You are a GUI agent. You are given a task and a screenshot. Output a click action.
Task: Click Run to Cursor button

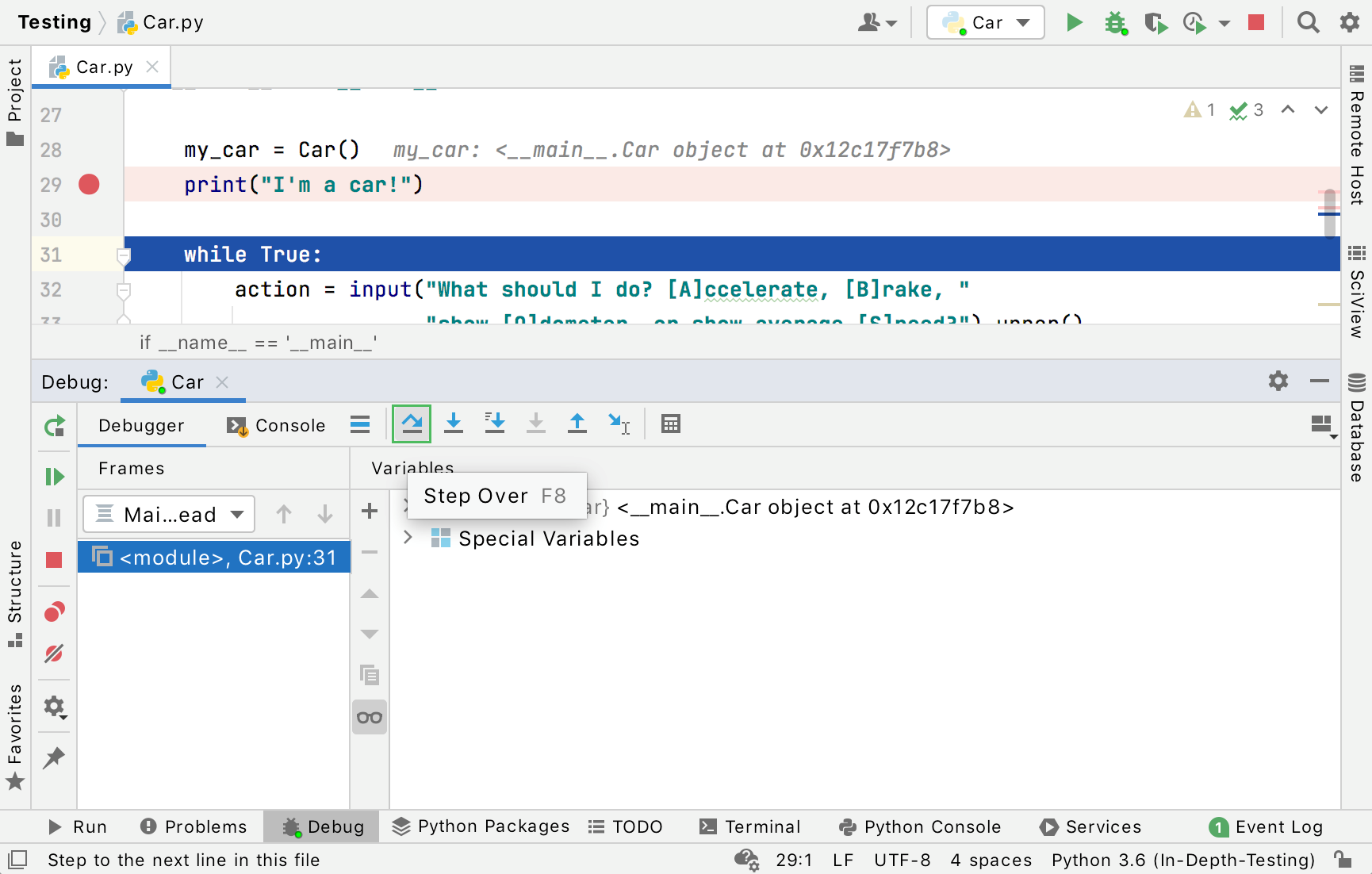click(619, 424)
